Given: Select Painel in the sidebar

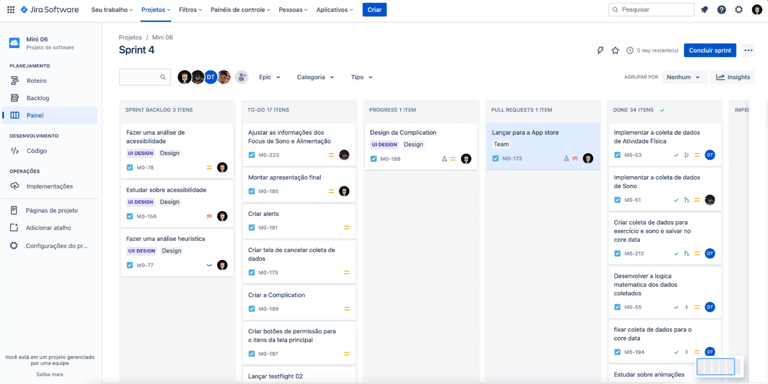Looking at the screenshot, I should tap(49, 115).
